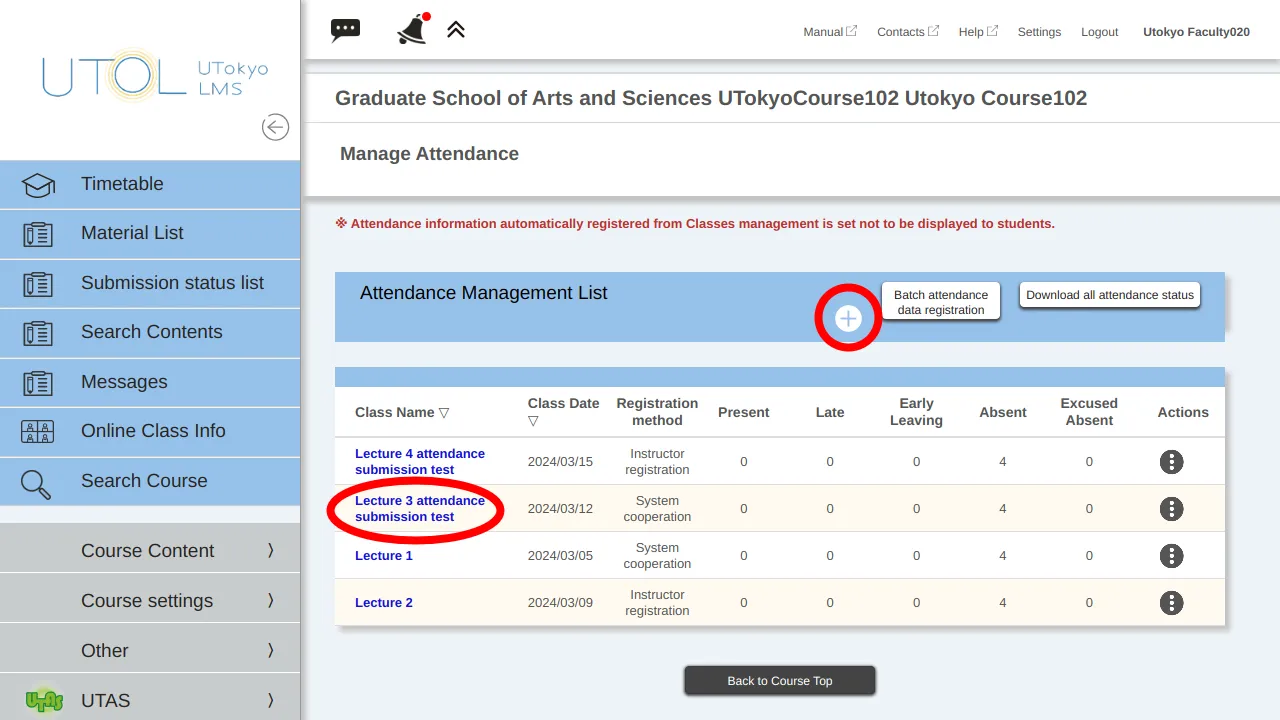Open actions menu for Lecture 4 row
This screenshot has width=1280, height=720.
coord(1171,461)
